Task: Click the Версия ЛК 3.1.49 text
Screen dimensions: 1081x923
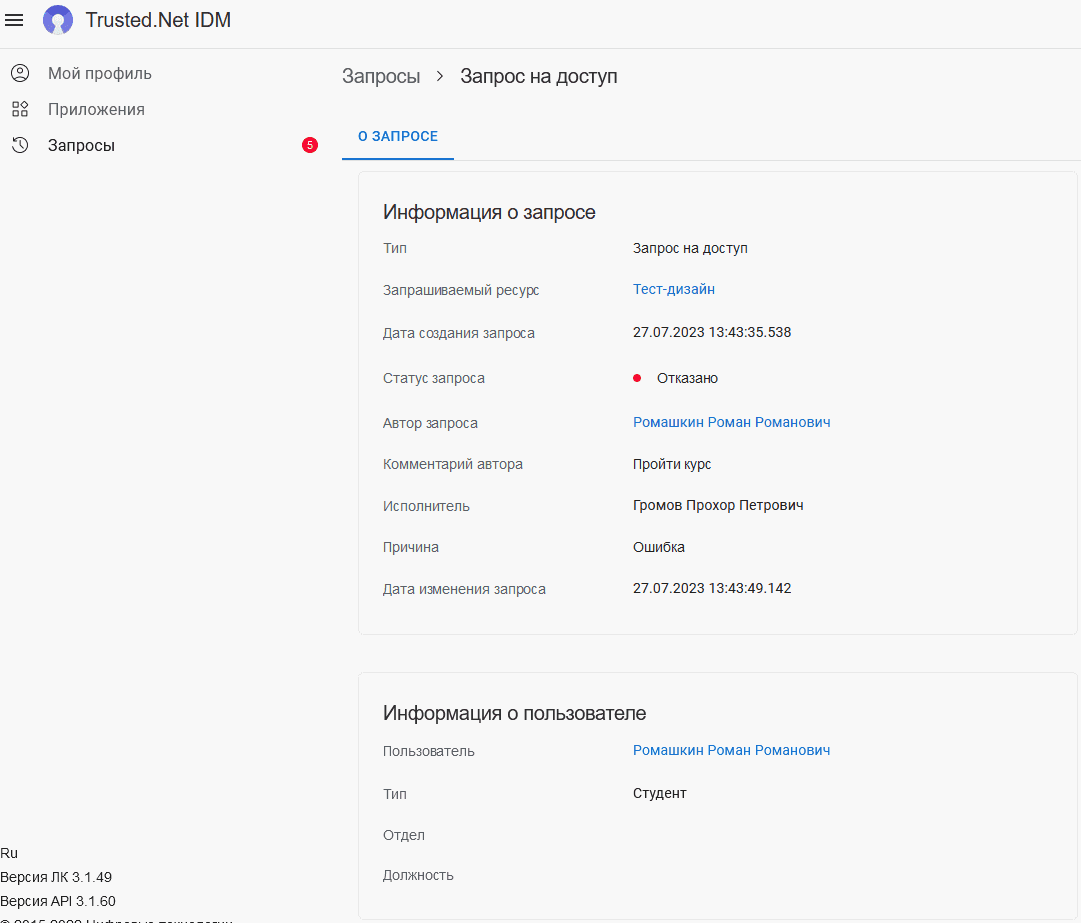Action: (x=56, y=877)
